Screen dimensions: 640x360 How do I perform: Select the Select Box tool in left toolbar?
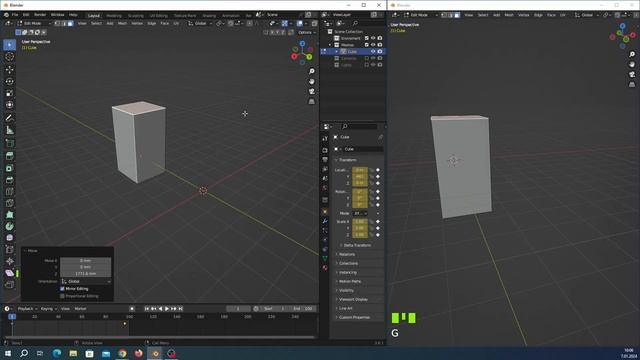pos(9,45)
